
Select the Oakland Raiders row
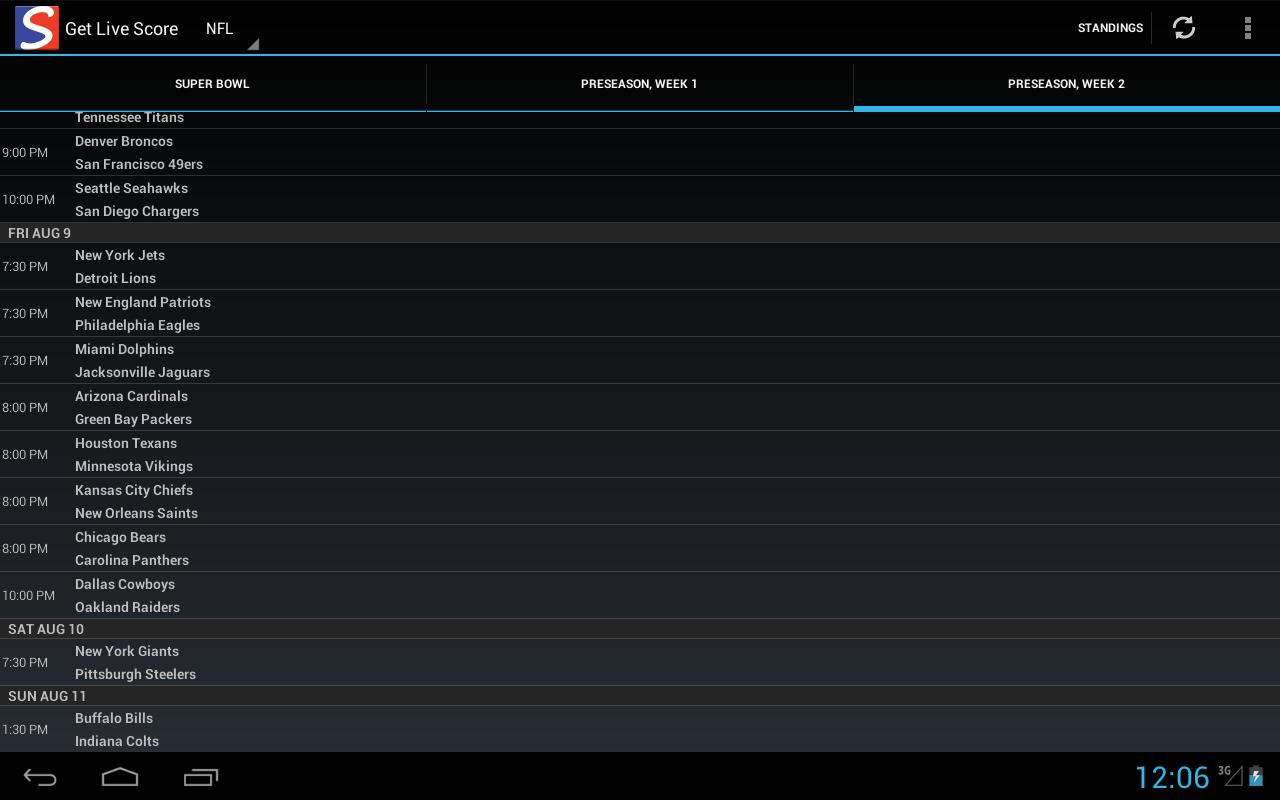[127, 607]
